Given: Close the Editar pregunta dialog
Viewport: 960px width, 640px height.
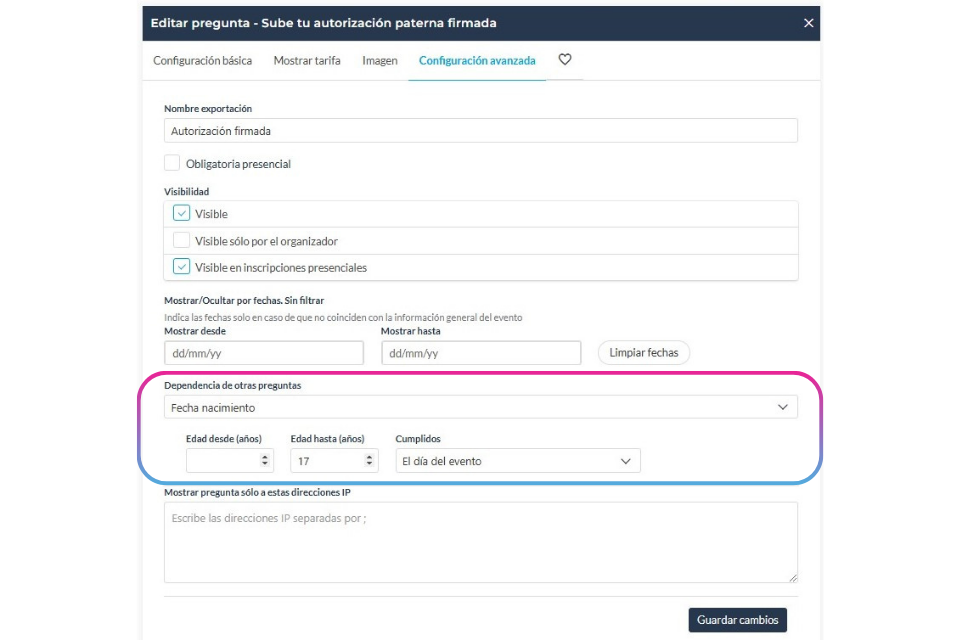Looking at the screenshot, I should click(808, 23).
